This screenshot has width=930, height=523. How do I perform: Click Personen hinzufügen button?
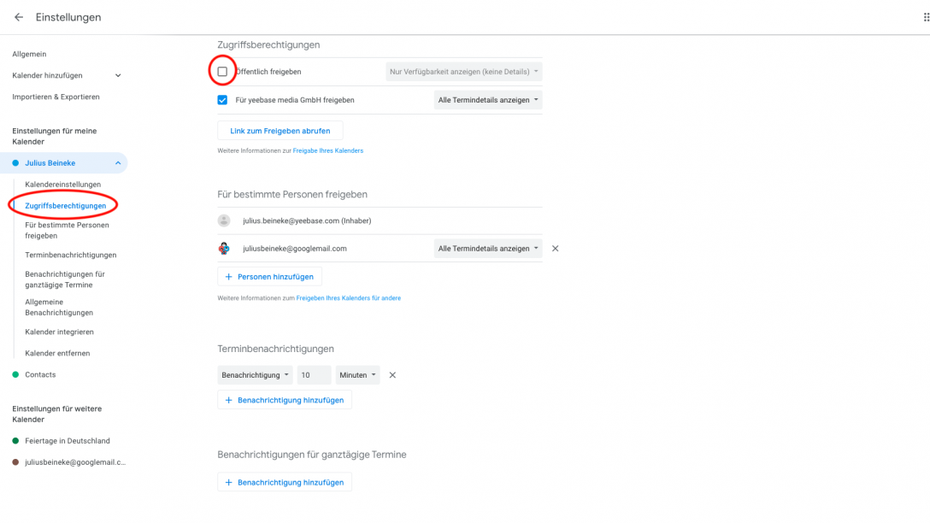[270, 277]
